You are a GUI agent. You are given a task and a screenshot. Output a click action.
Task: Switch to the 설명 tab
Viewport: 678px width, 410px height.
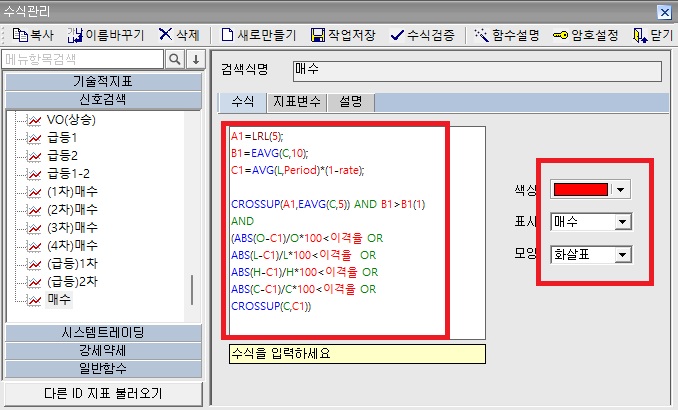351,102
